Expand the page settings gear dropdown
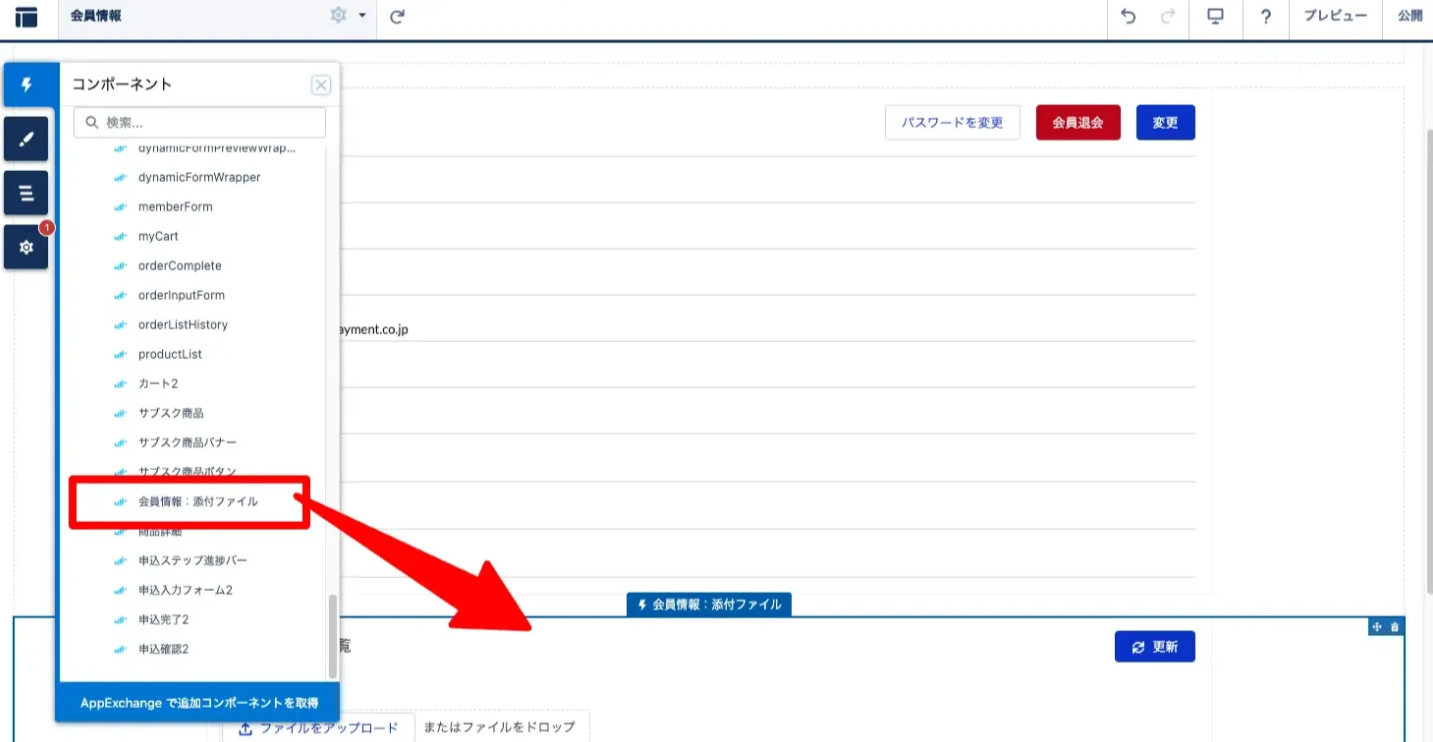This screenshot has width=1433, height=742. coord(347,16)
